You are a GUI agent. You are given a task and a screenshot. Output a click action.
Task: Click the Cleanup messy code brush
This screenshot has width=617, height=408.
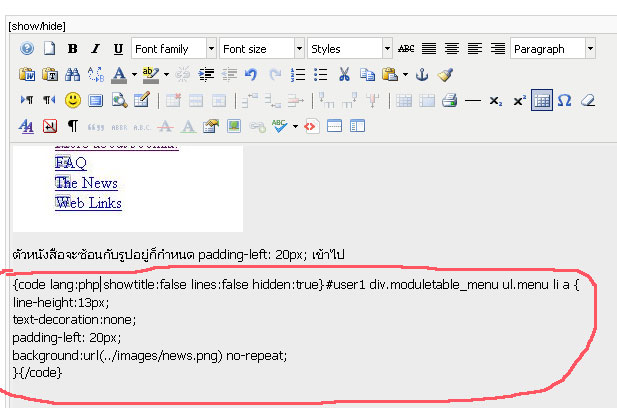point(445,74)
